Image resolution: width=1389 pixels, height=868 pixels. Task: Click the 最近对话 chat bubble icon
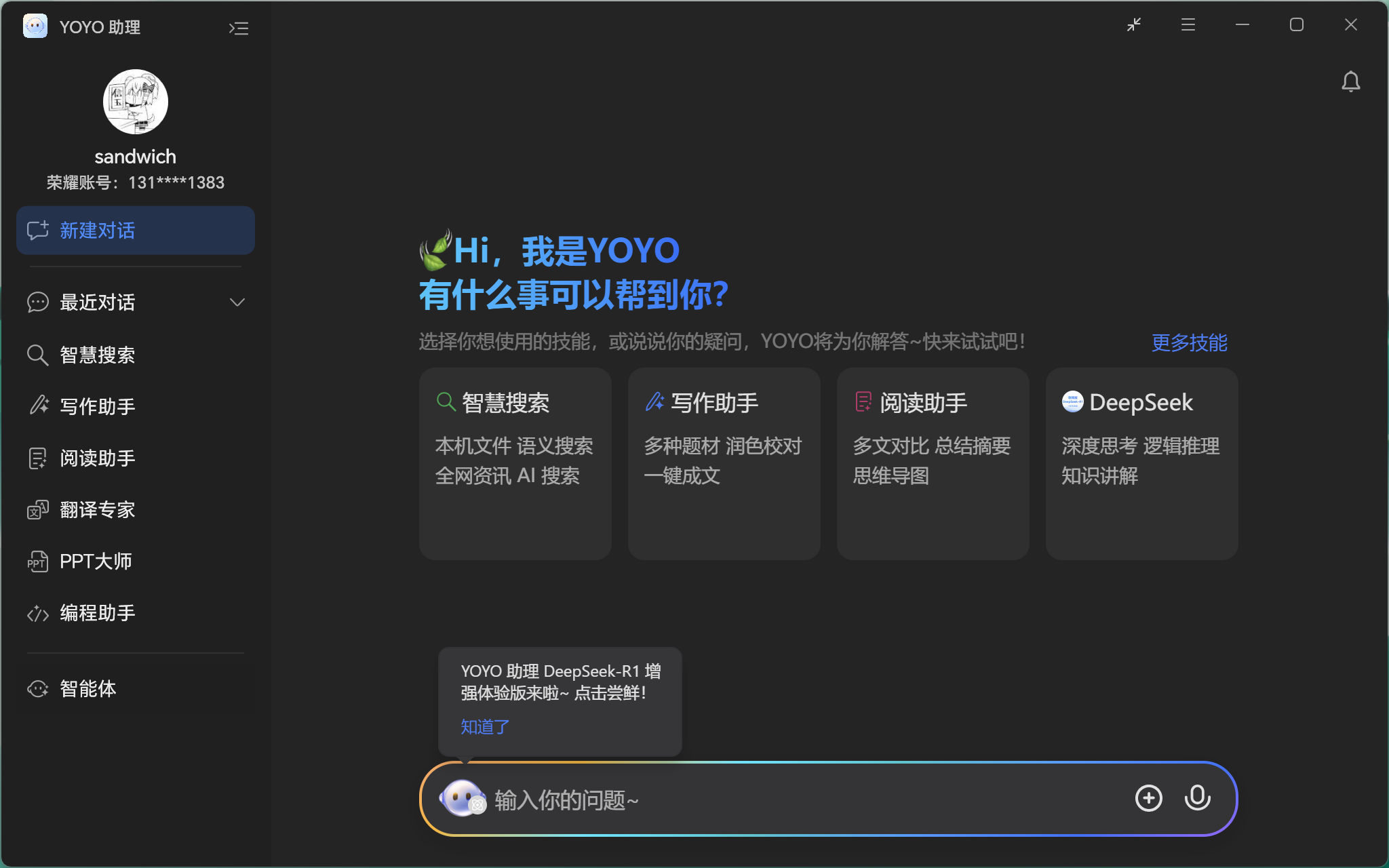(38, 302)
